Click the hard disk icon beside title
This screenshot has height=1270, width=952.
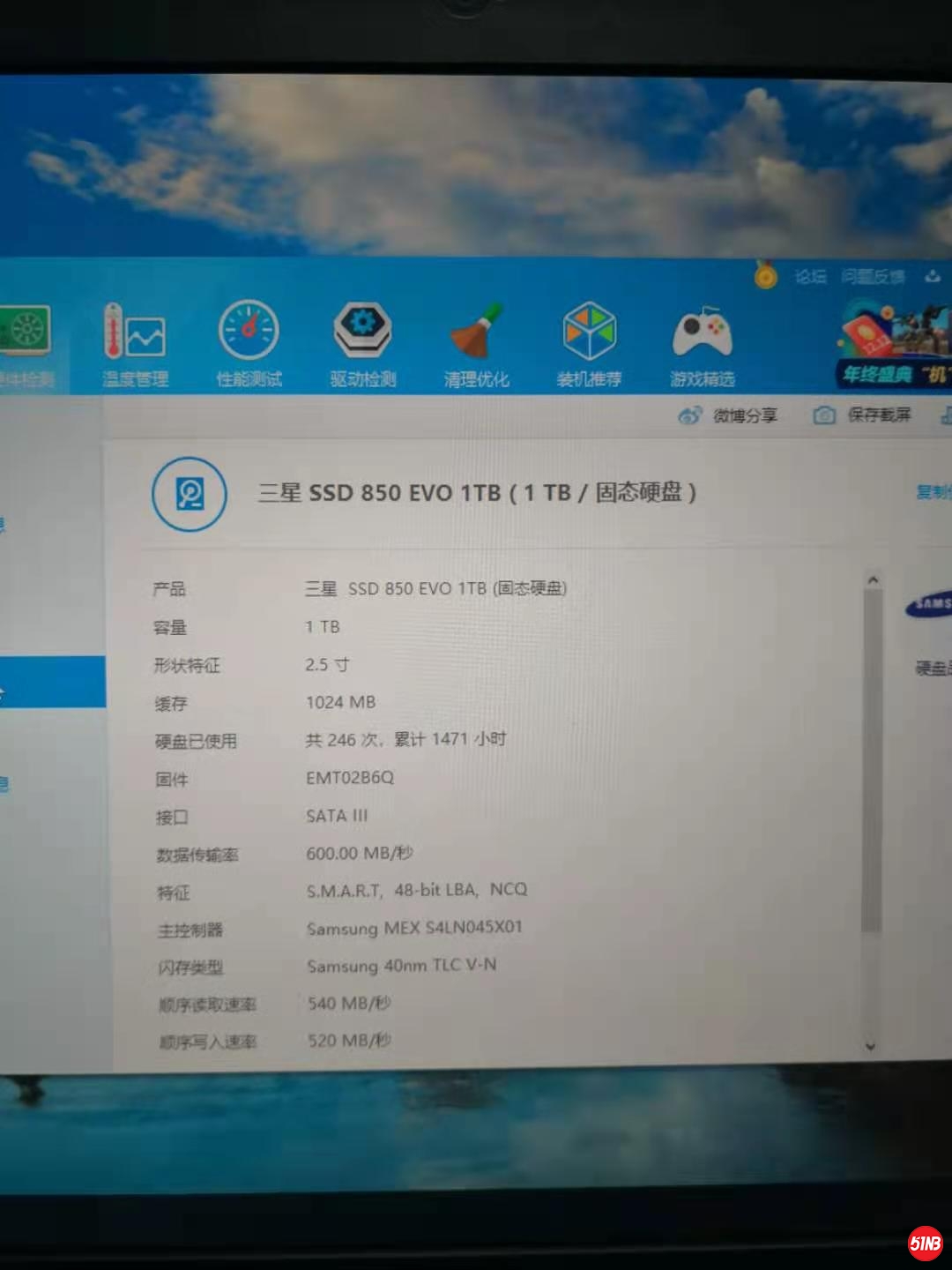(190, 494)
